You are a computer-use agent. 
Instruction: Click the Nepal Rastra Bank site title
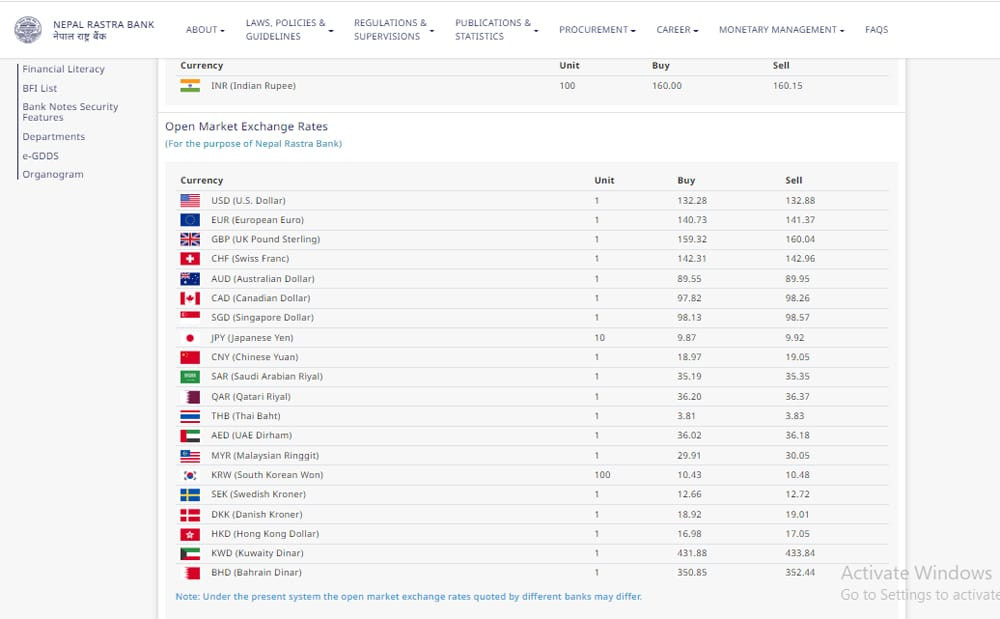103,30
